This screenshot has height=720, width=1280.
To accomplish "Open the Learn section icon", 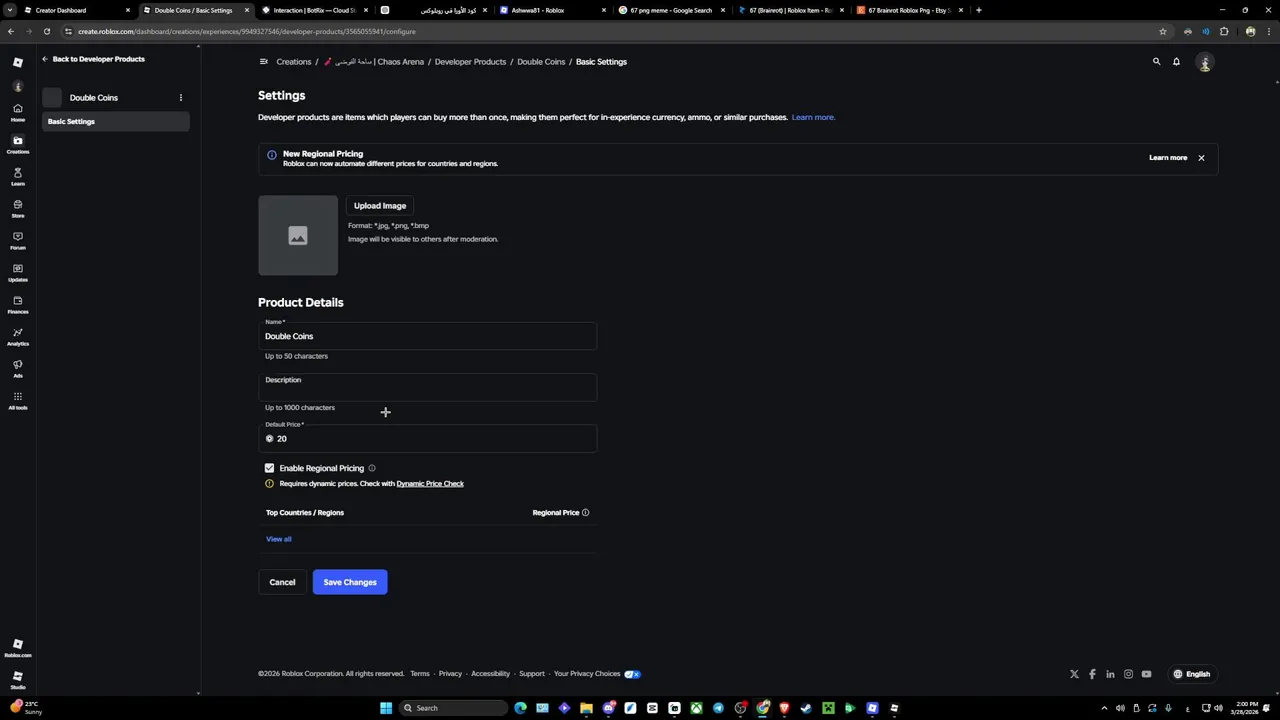I will (18, 176).
